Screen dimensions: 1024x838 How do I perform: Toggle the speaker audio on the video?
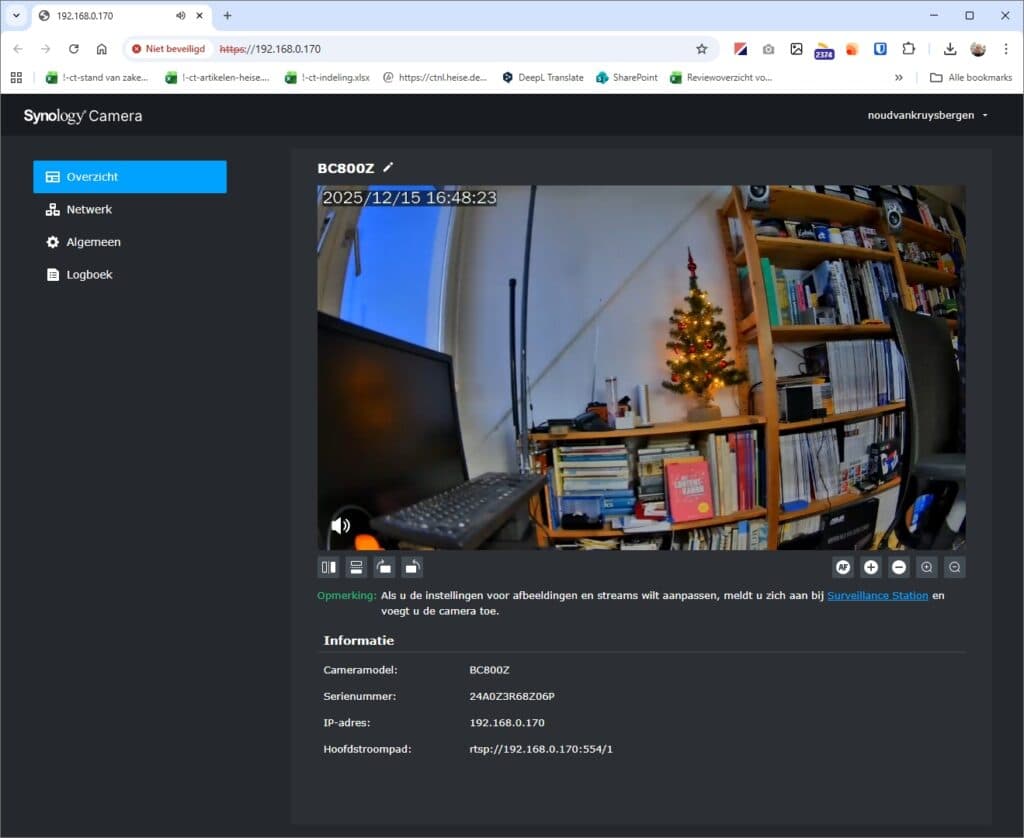pos(341,525)
